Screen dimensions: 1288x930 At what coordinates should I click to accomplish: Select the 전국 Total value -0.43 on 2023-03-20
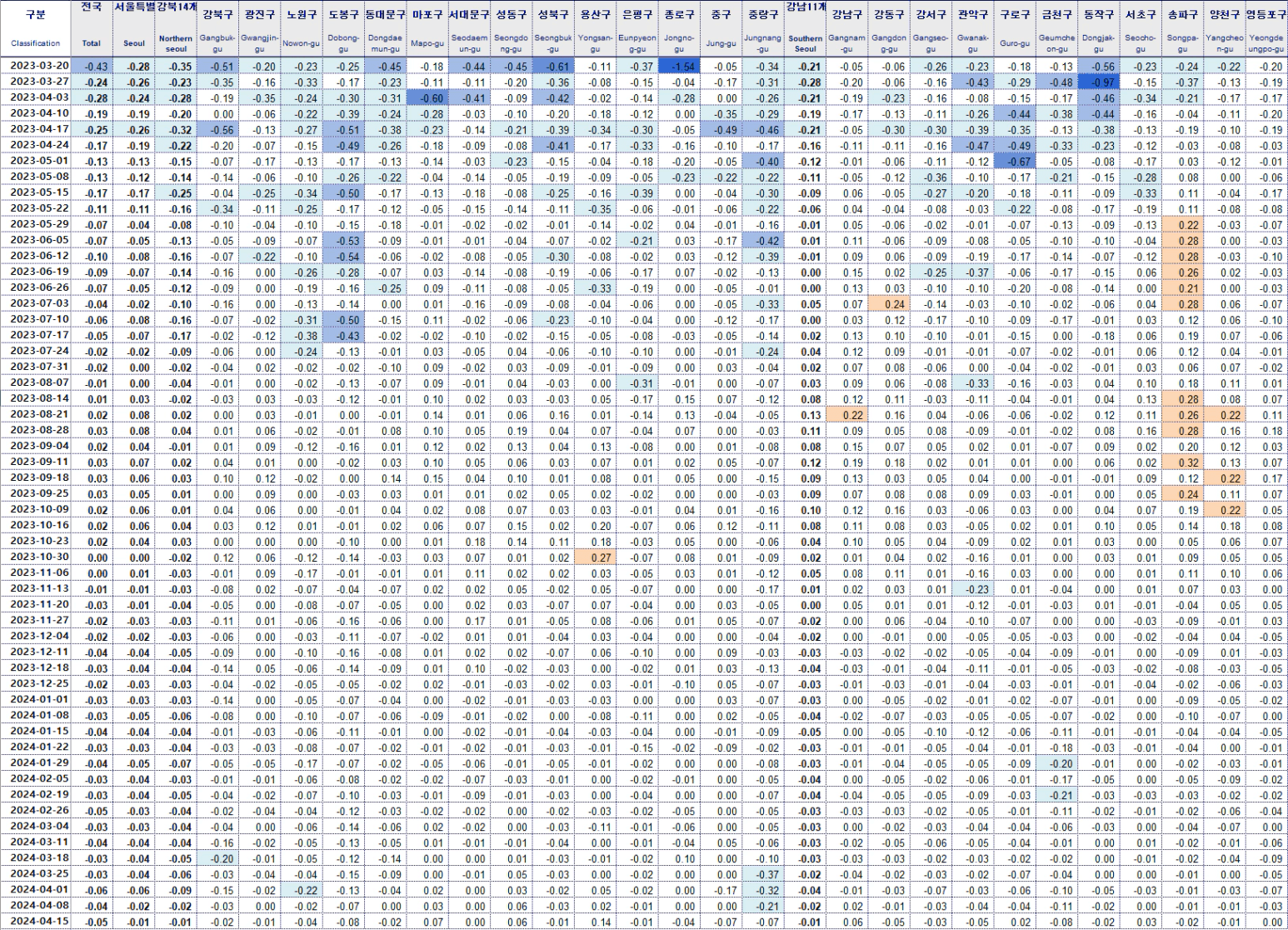92,67
